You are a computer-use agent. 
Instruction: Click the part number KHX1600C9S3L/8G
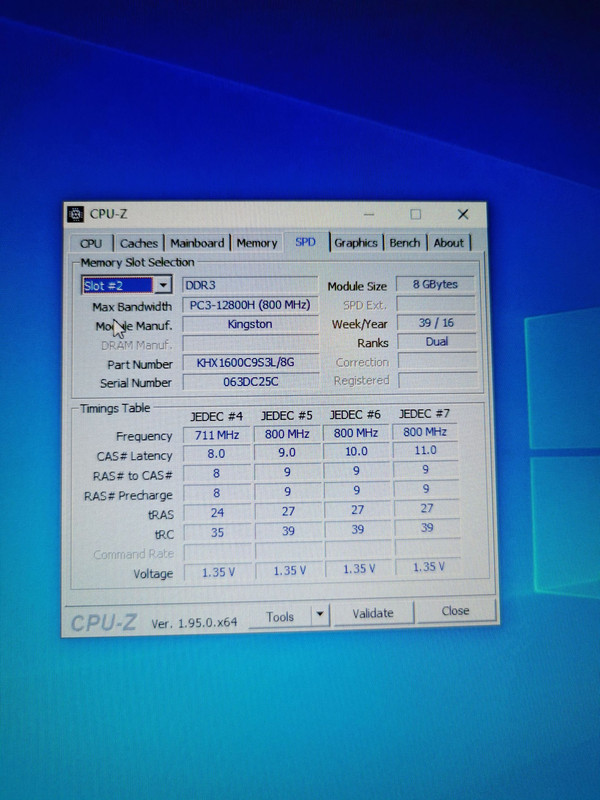coord(251,362)
